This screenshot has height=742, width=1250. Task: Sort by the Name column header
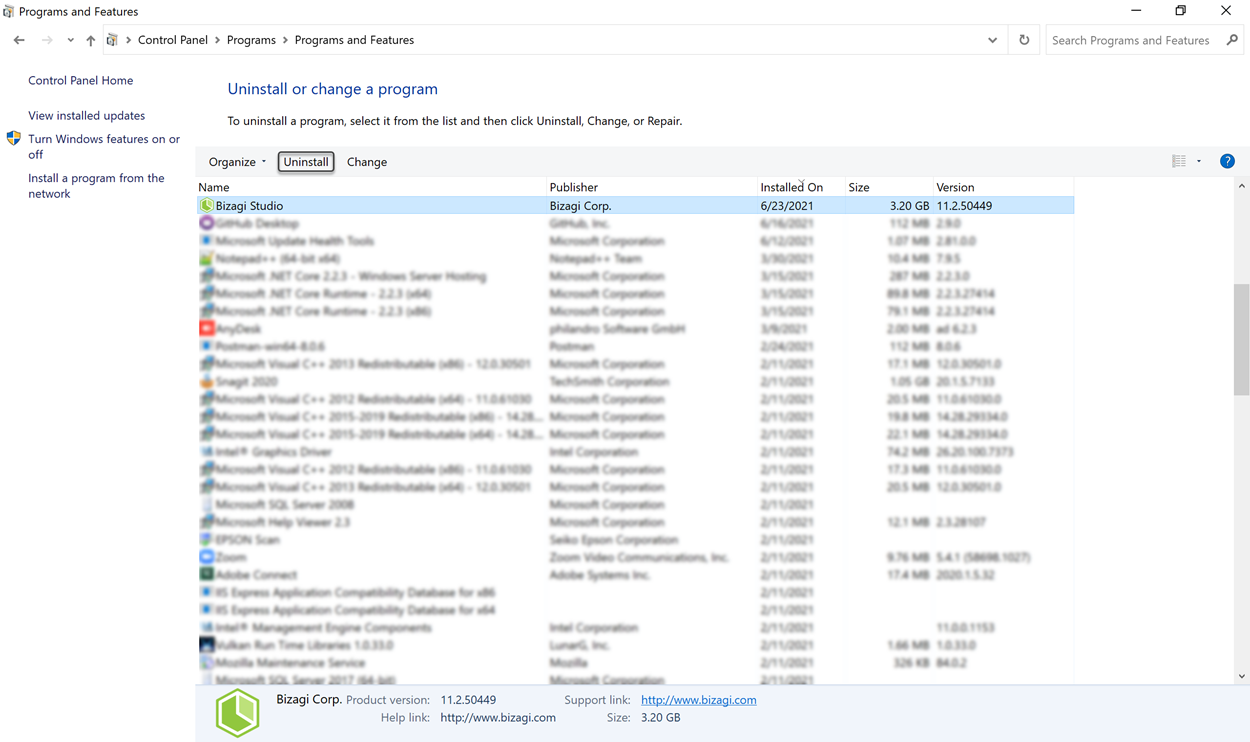pos(371,187)
